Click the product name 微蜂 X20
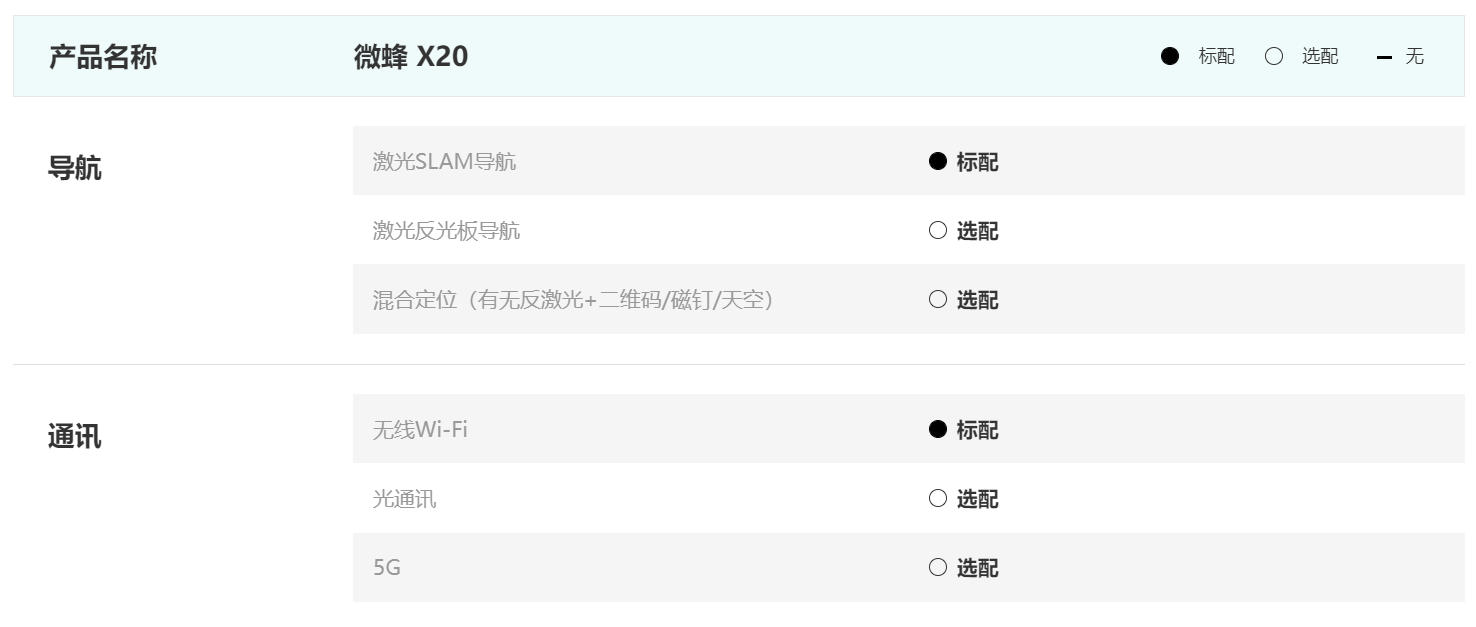1476x627 pixels. tap(410, 57)
